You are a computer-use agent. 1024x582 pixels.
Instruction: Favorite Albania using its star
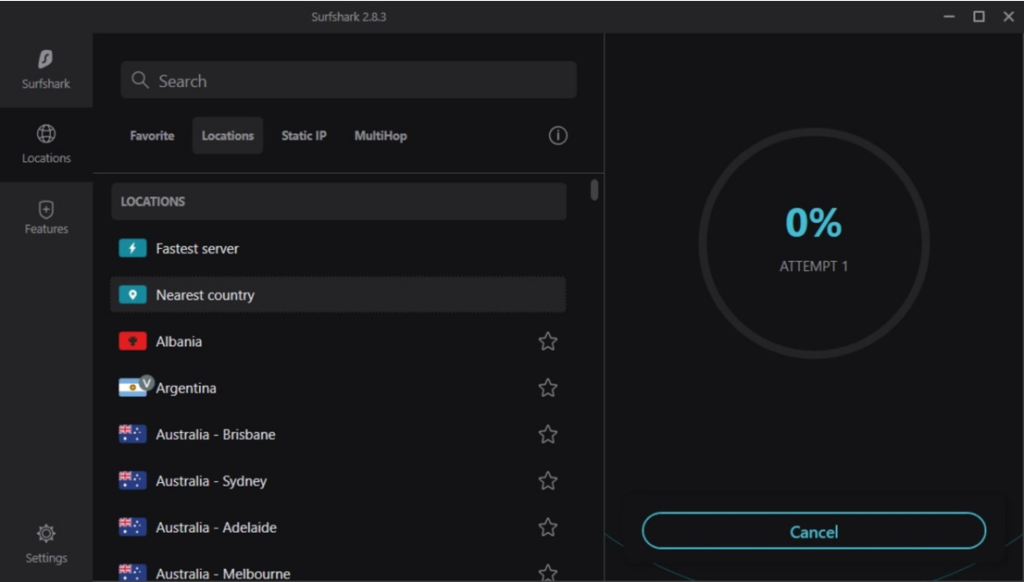(547, 341)
